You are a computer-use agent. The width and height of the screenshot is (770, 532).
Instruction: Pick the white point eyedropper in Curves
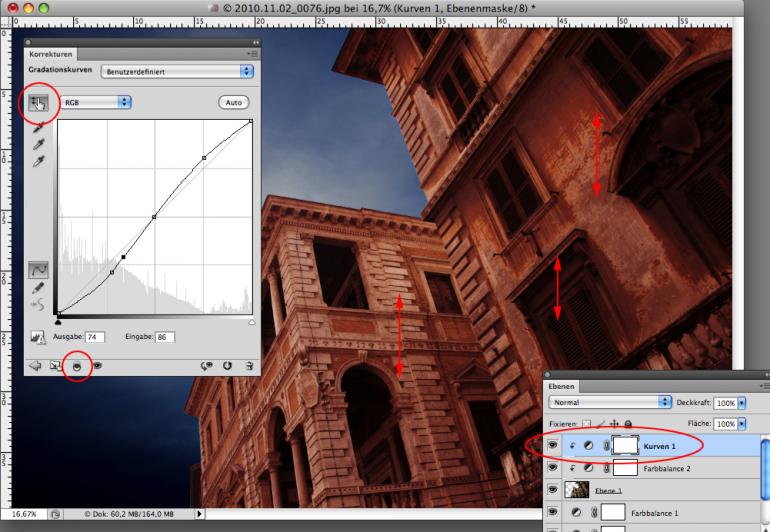38,161
